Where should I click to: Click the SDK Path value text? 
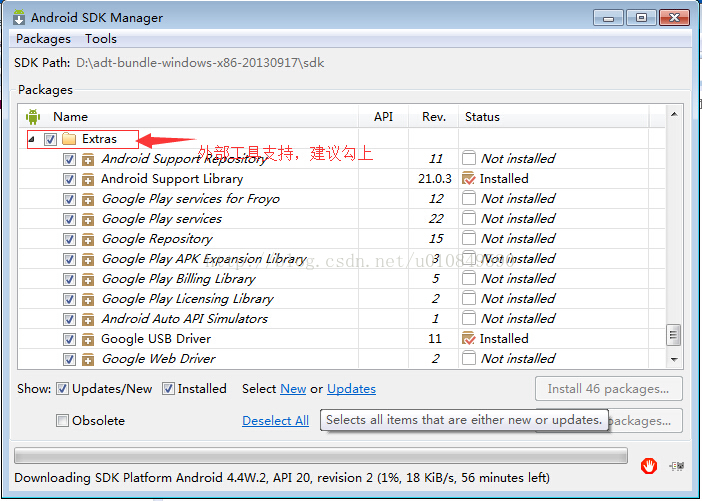pyautogui.click(x=200, y=63)
